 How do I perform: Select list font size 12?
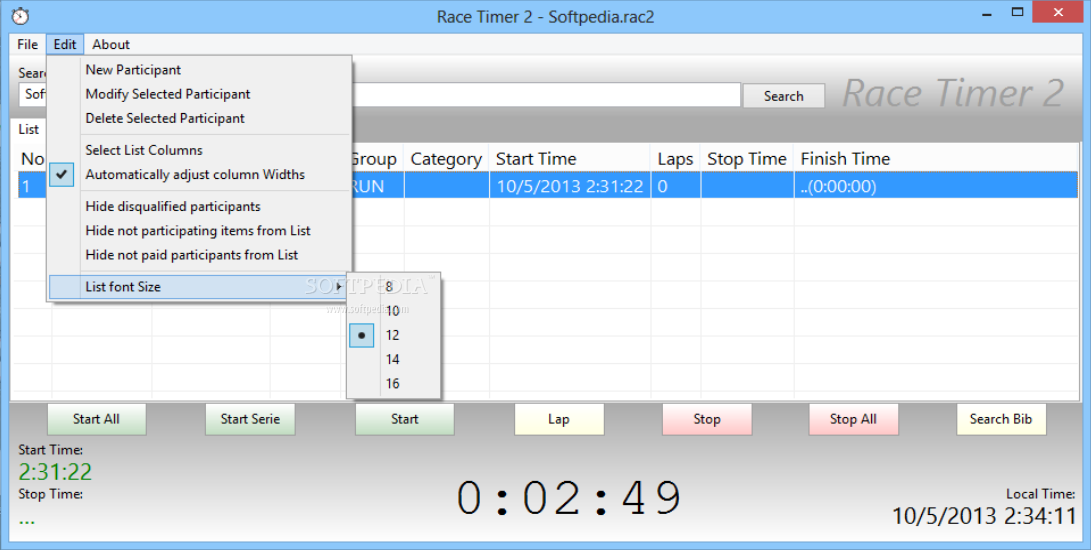tap(394, 336)
